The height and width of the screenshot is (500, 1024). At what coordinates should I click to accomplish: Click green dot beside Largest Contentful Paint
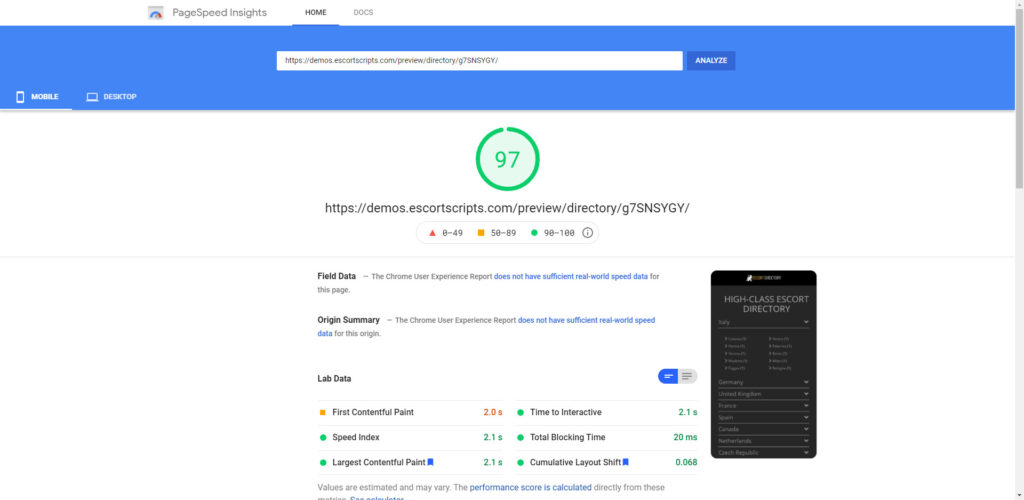(323, 462)
